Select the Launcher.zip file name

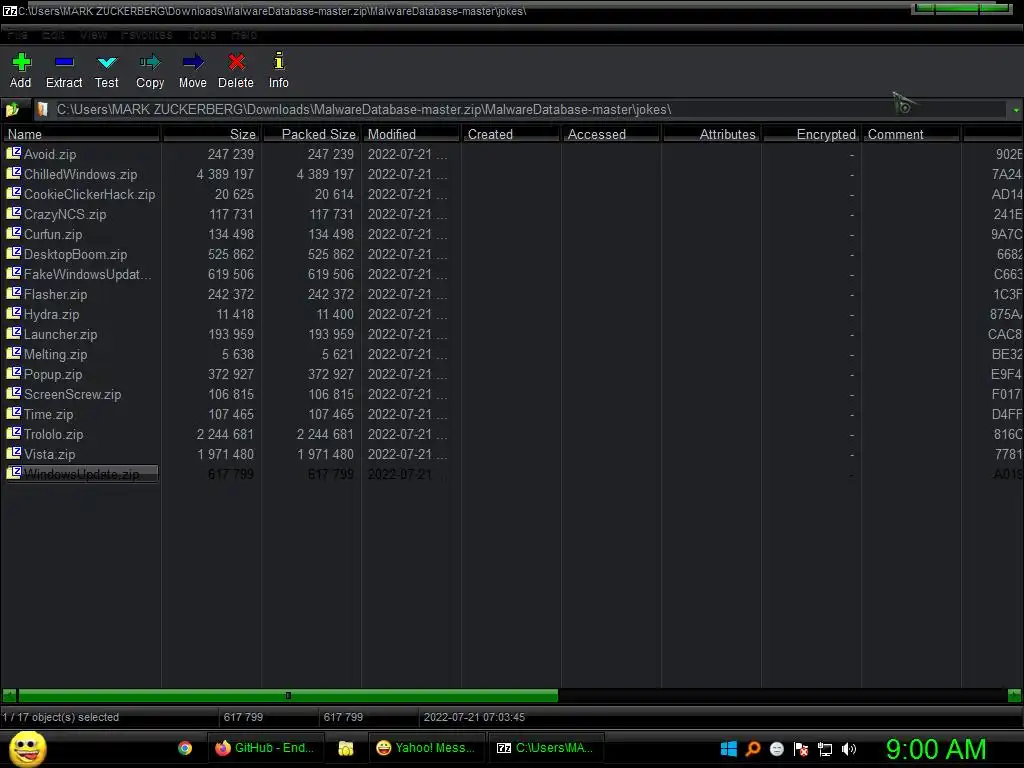tap(61, 334)
